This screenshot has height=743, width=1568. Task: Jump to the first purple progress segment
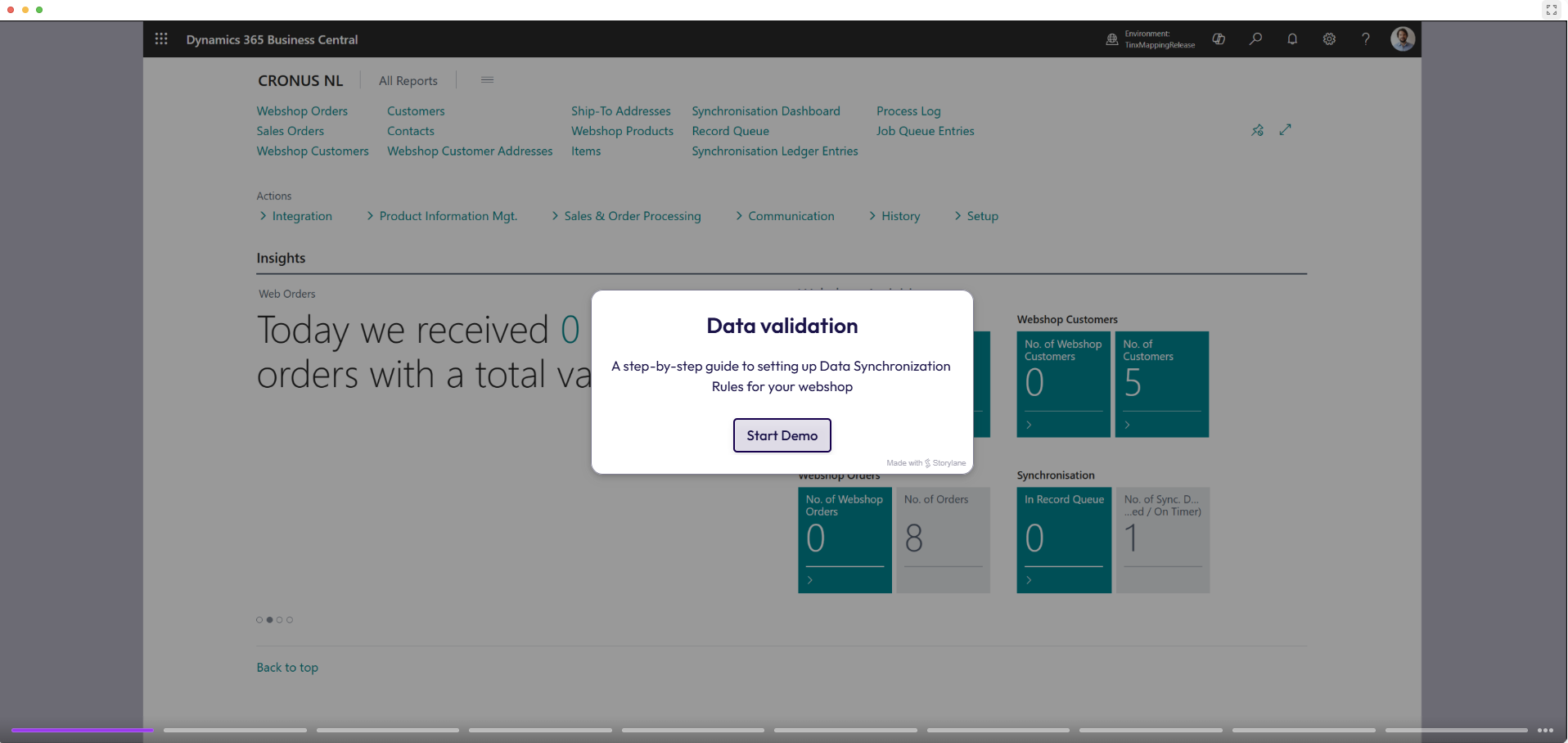tap(83, 730)
